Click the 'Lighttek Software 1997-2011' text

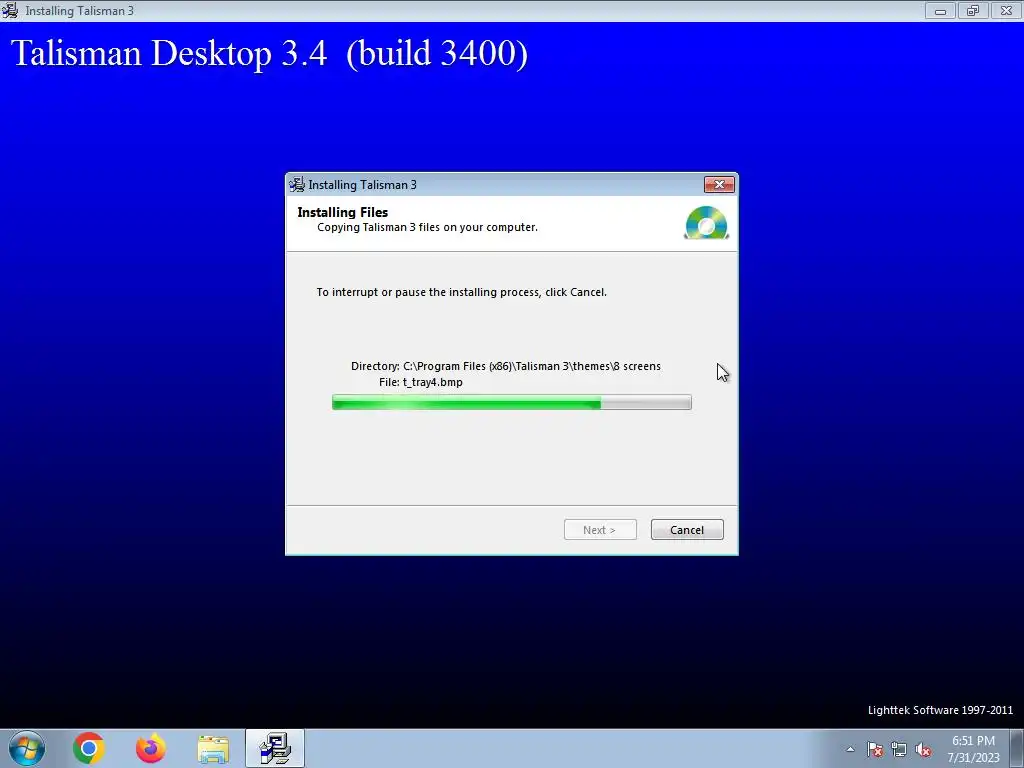pos(940,710)
